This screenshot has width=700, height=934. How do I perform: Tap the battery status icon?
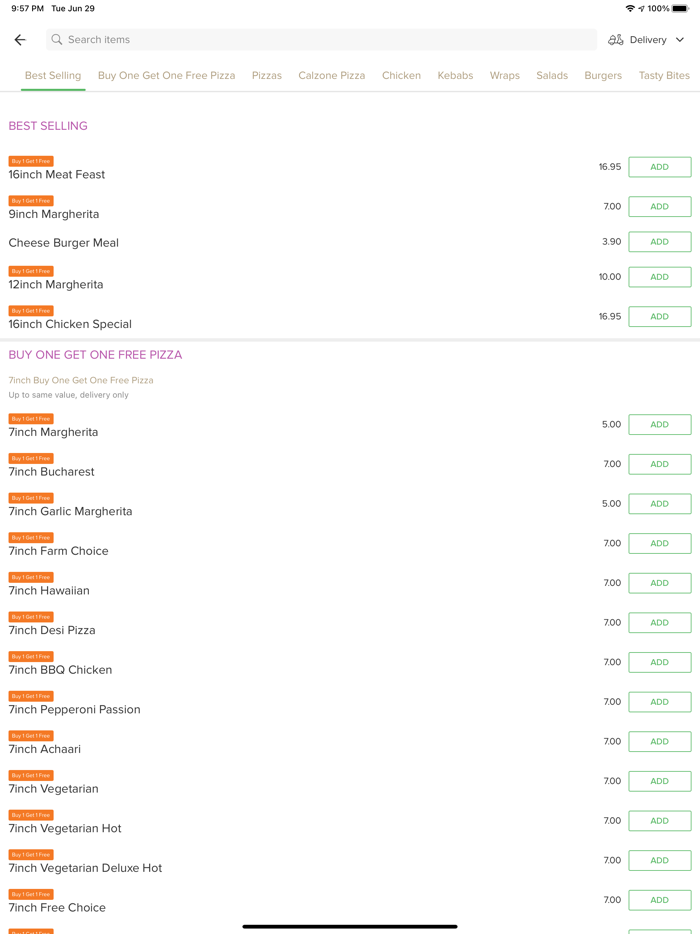680,9
